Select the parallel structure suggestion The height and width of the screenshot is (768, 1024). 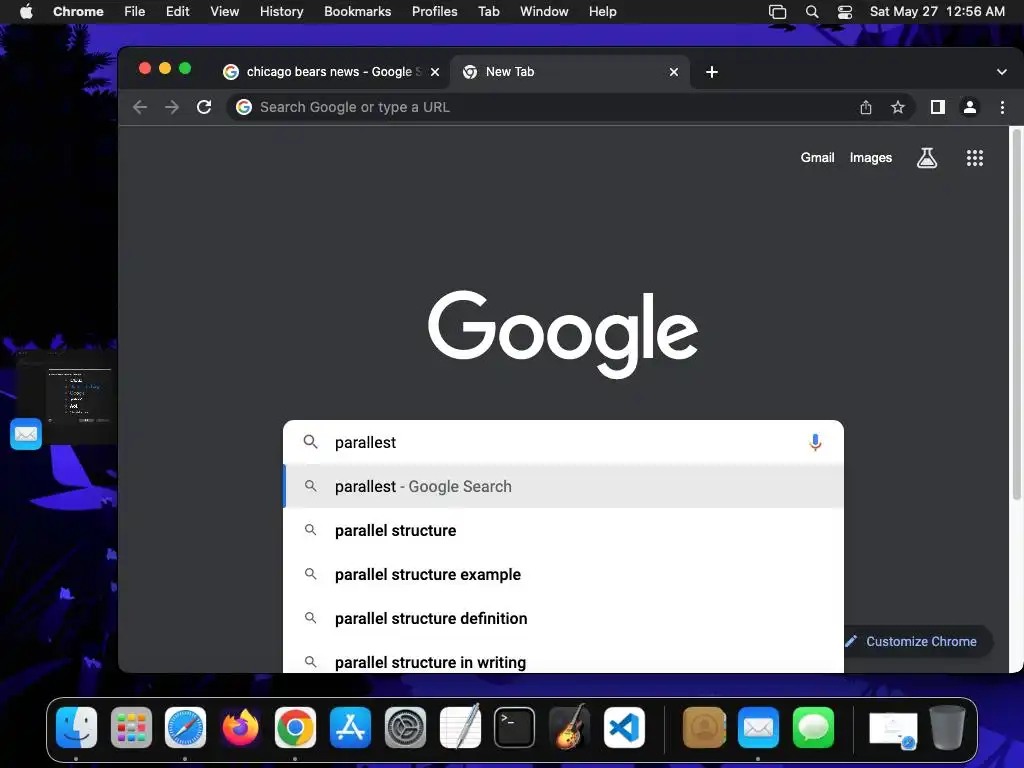coord(564,530)
